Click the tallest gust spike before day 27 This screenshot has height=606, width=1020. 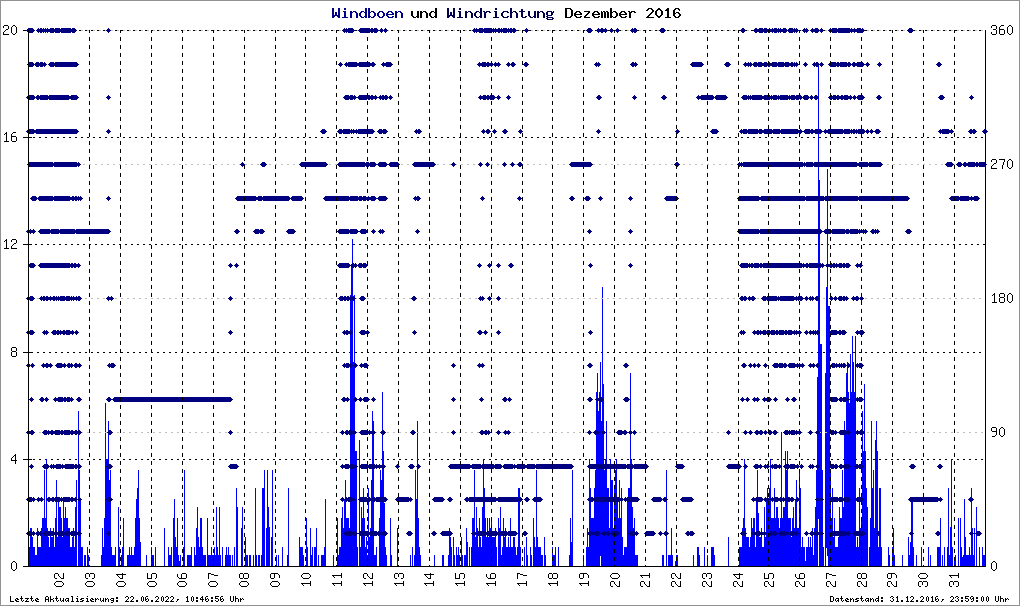pos(818,315)
